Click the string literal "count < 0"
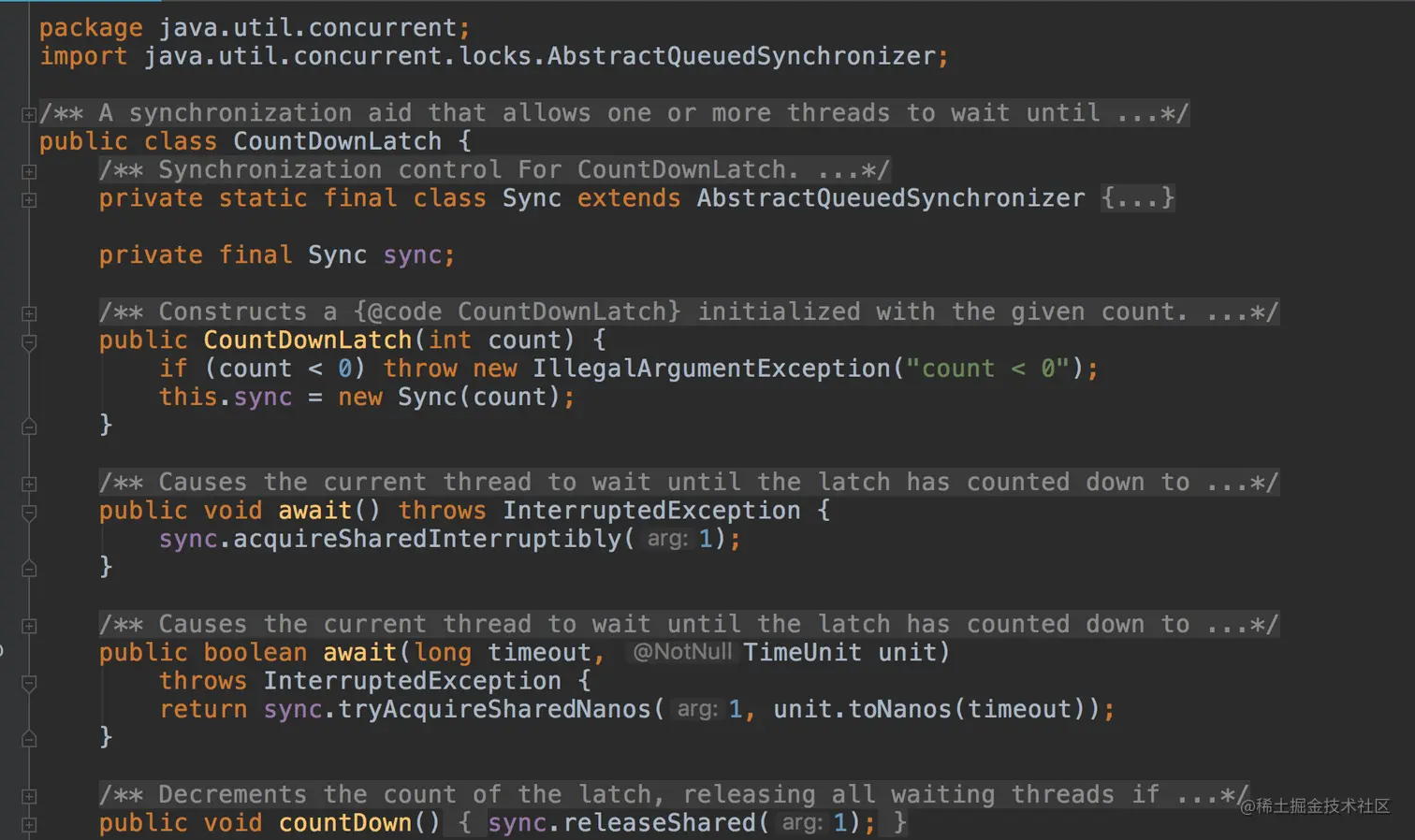The image size is (1415, 840). point(988,369)
